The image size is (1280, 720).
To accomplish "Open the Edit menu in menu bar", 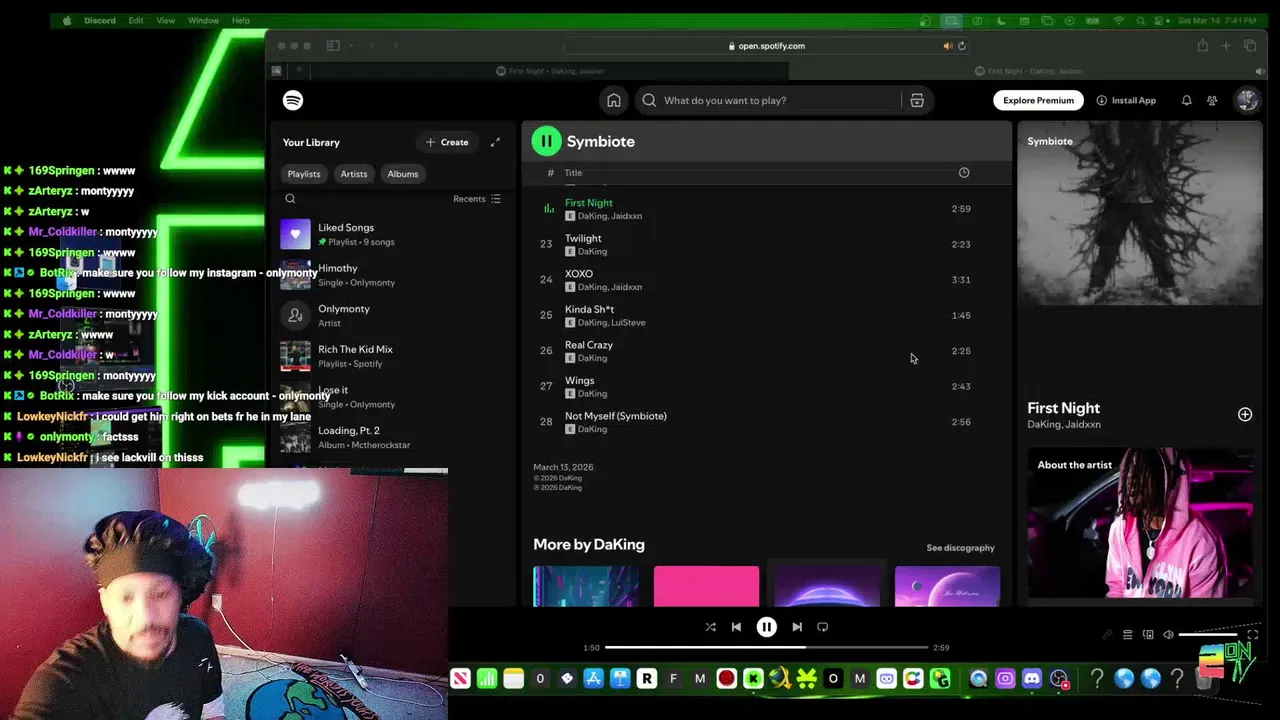I will point(135,20).
